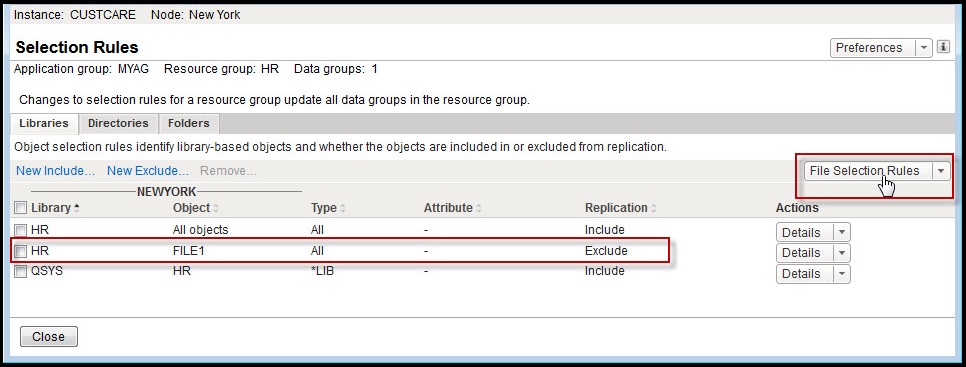Sort by the Replication column
The width and height of the screenshot is (966, 367).
620,208
